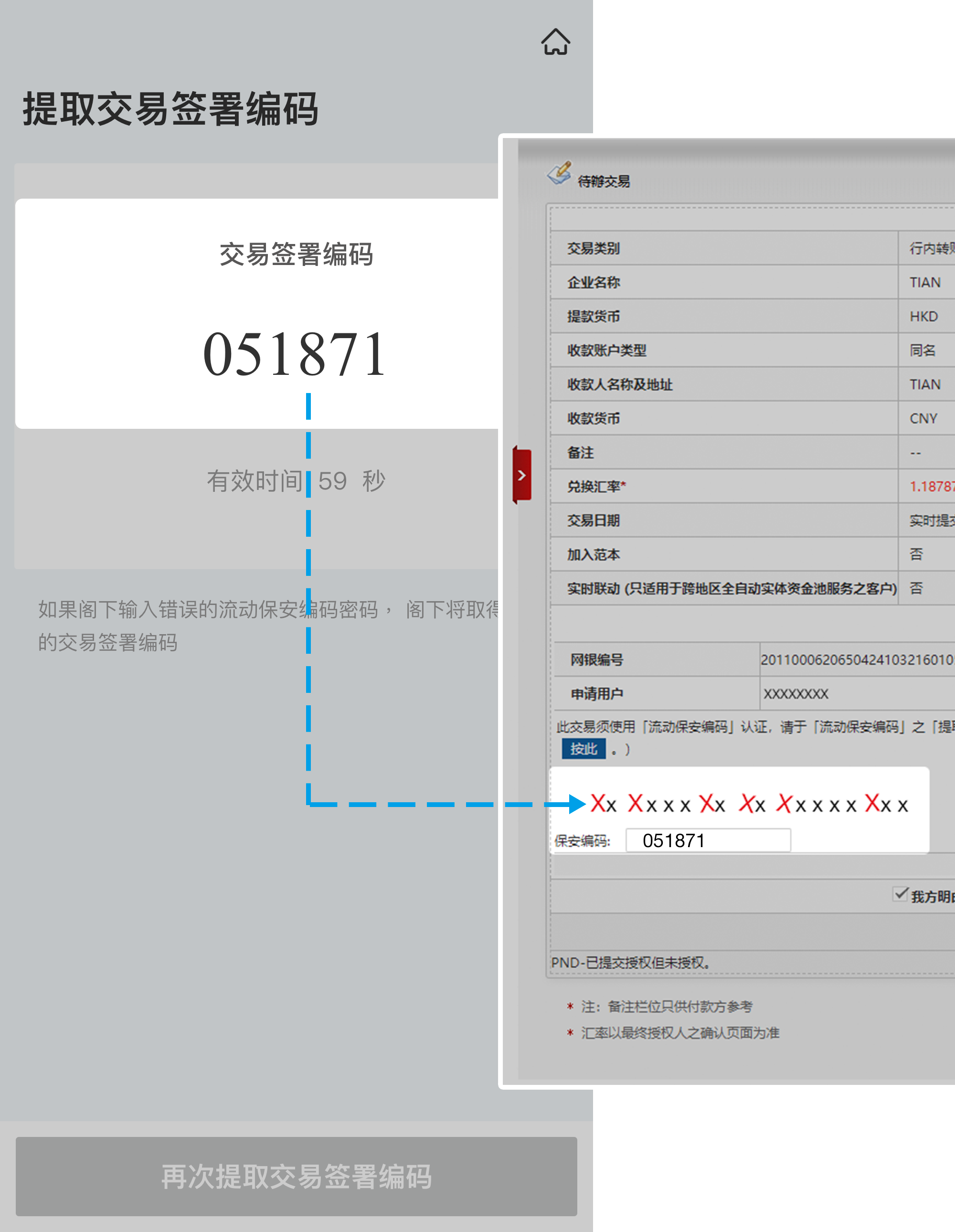Click the red Xx pattern hint text
The width and height of the screenshot is (955, 1232).
click(x=749, y=804)
